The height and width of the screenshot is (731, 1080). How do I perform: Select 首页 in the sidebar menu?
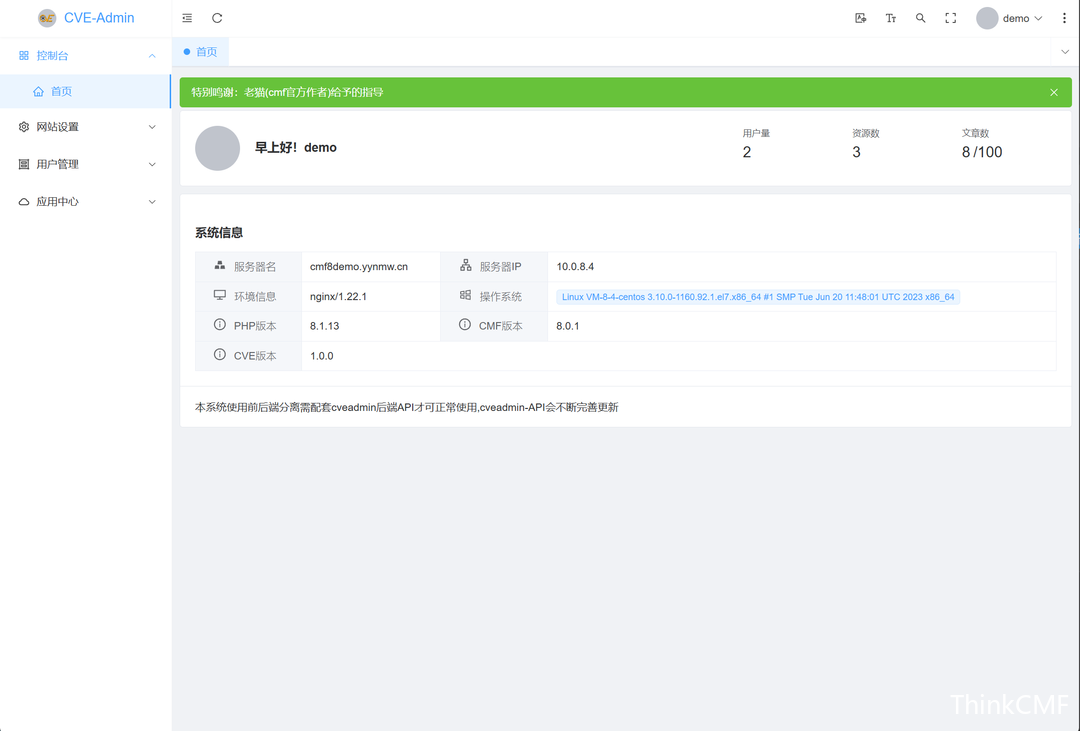point(62,91)
